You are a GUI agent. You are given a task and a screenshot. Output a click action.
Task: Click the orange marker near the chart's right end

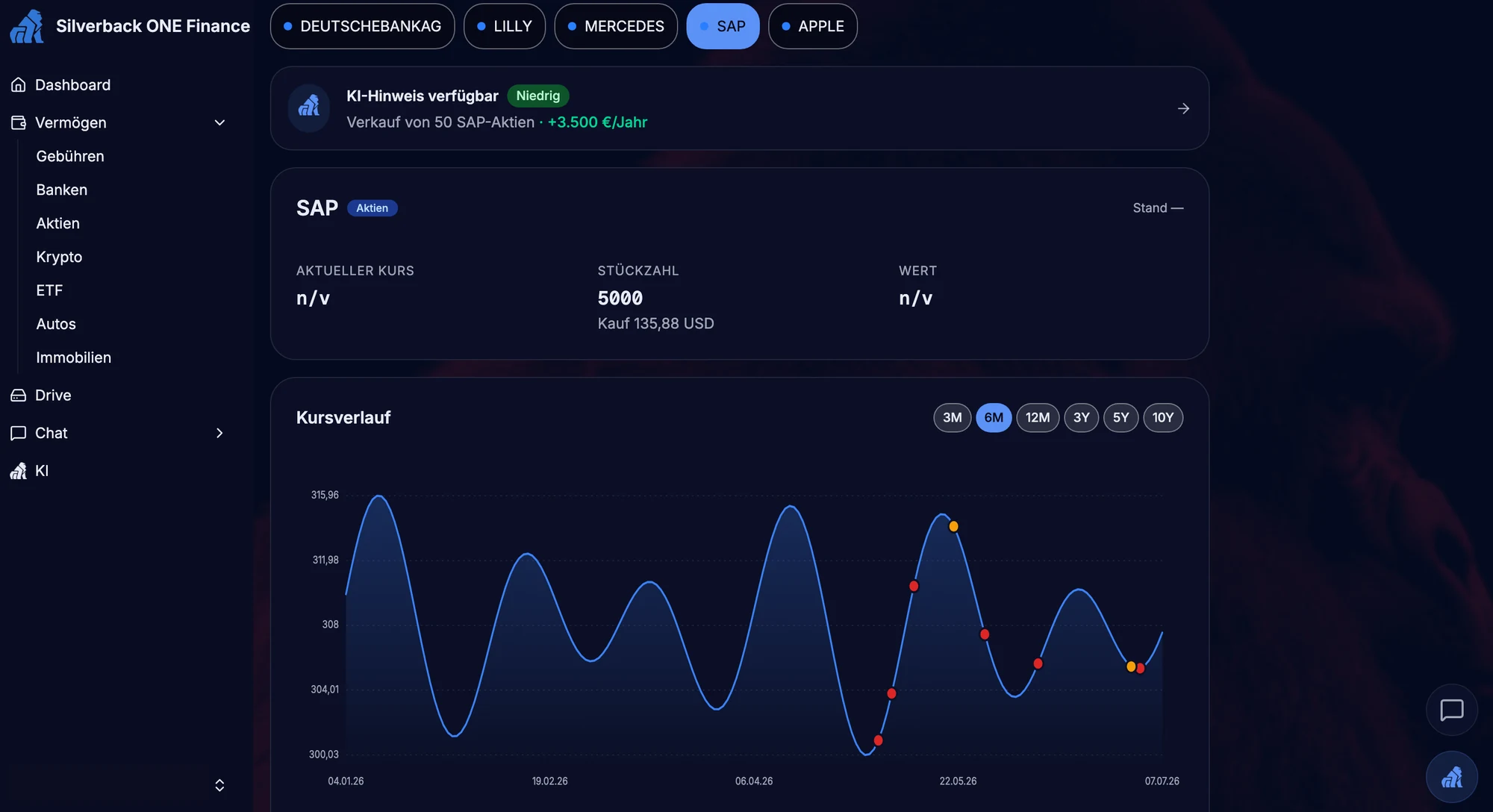pos(1130,666)
